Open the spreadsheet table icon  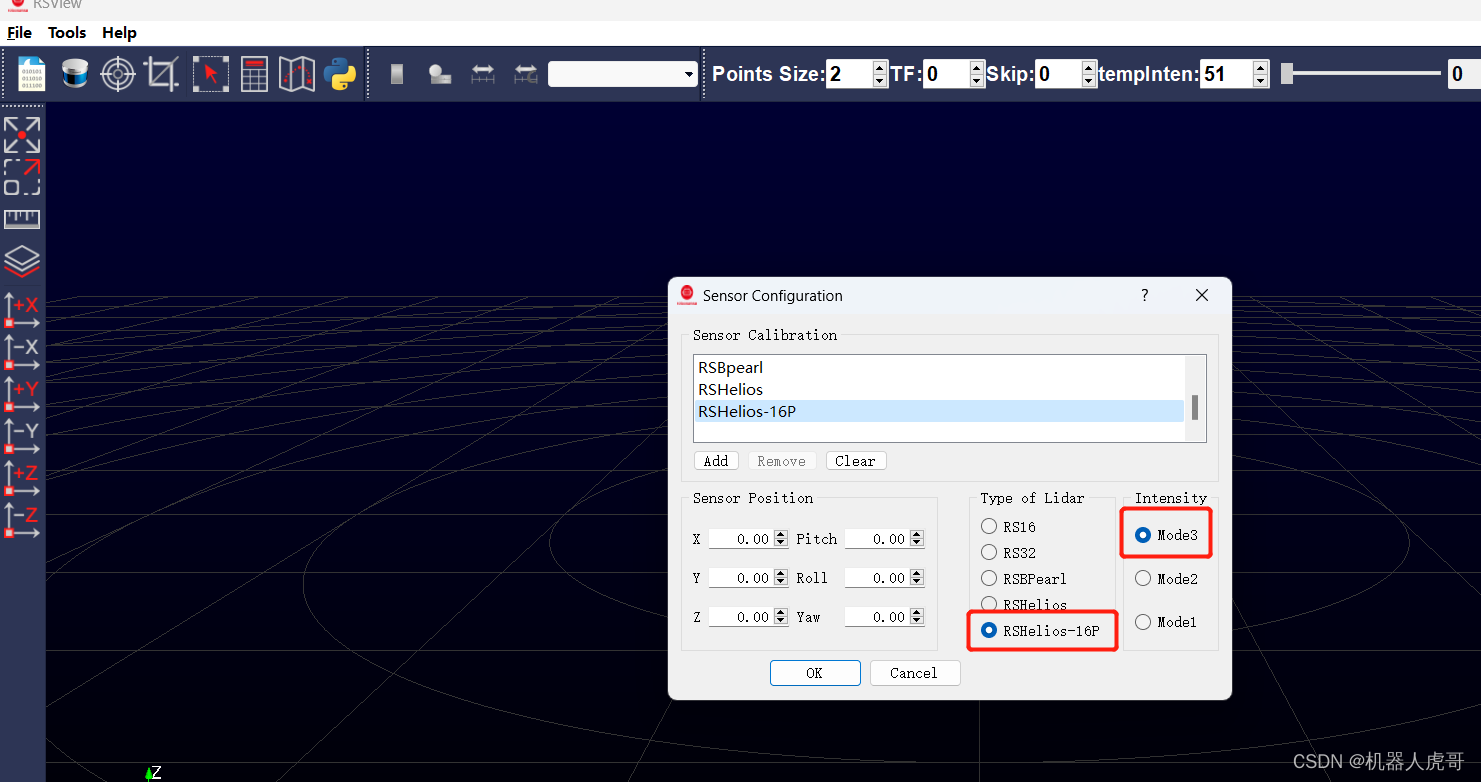pos(255,74)
